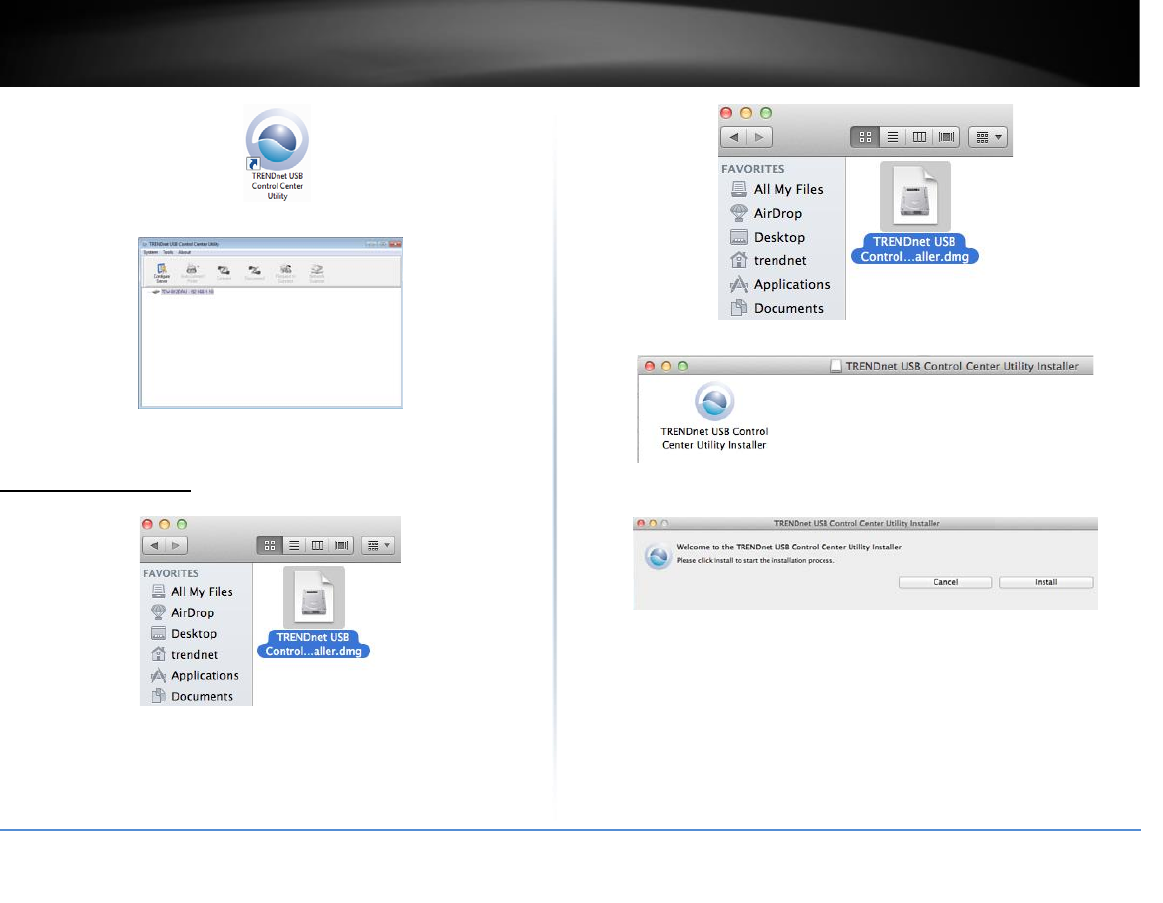This screenshot has height=903, width=1163.
Task: Select All My Files in the larger Finder sidebar
Action: coord(777,189)
